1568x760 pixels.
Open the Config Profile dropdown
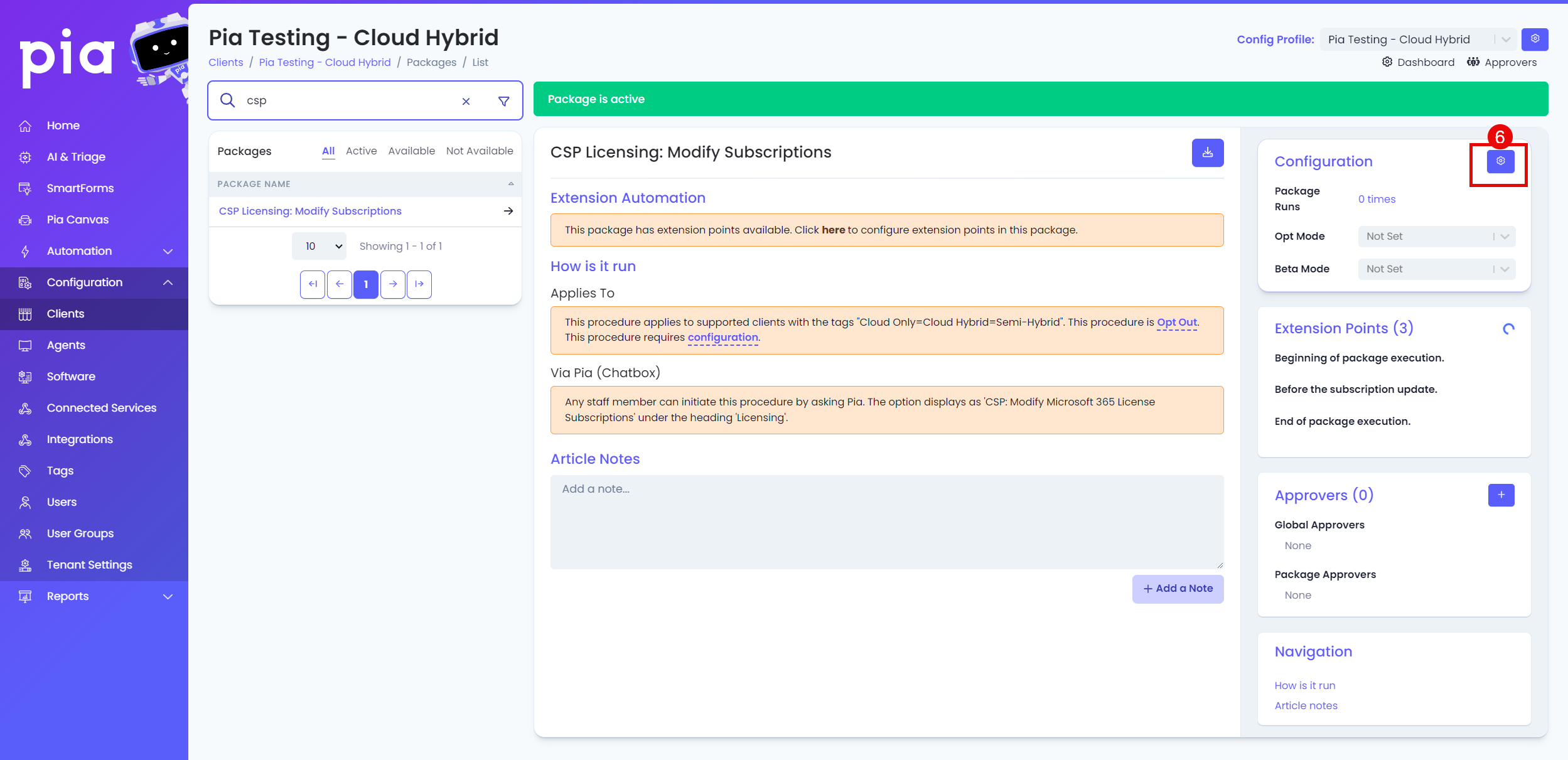1418,40
